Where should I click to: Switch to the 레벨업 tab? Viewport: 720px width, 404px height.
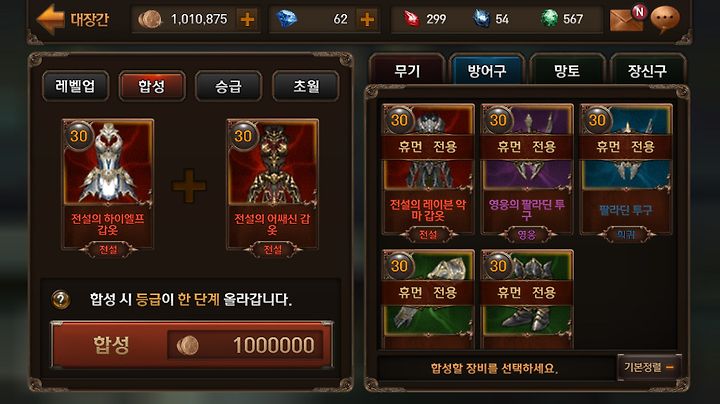(x=75, y=86)
